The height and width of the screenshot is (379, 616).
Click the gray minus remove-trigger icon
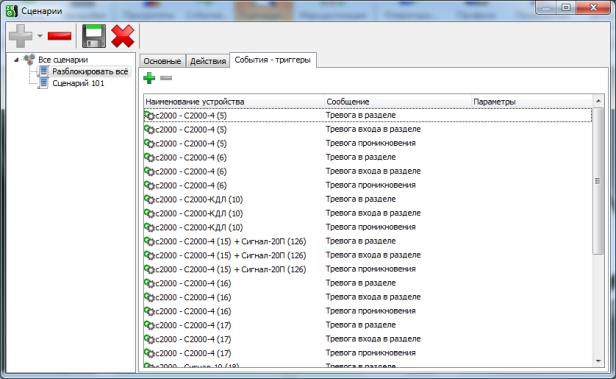pos(166,78)
